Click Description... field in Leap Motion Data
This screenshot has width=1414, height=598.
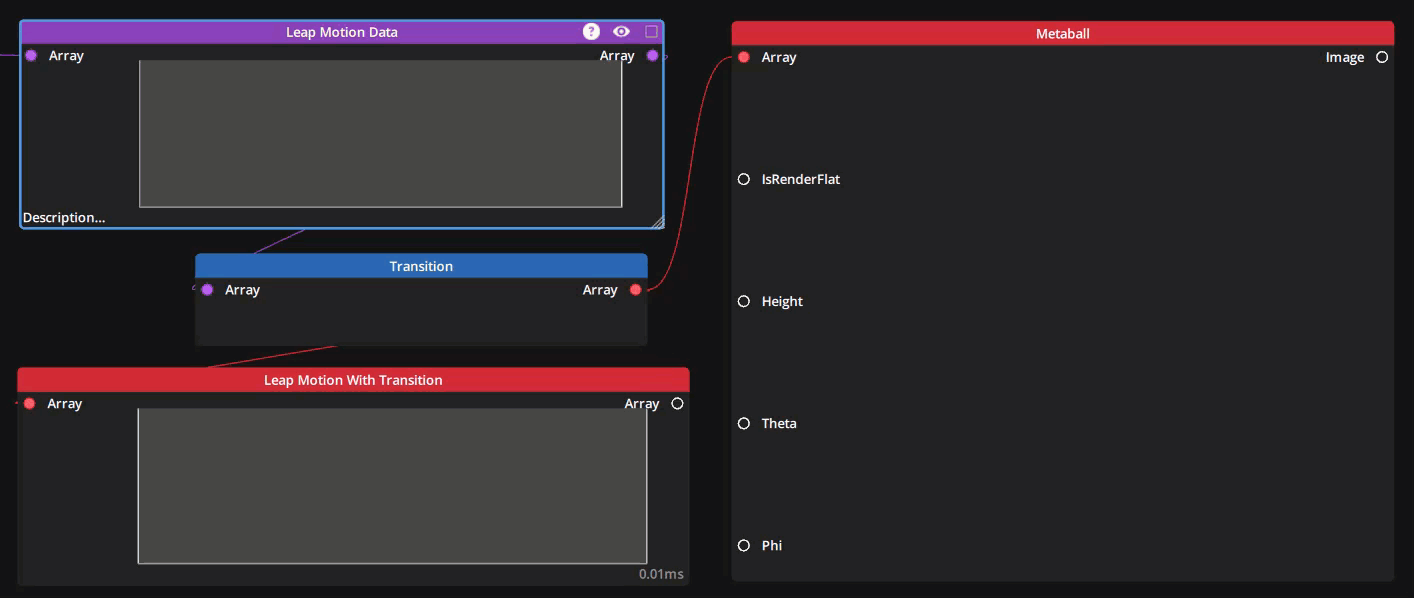pyautogui.click(x=64, y=217)
